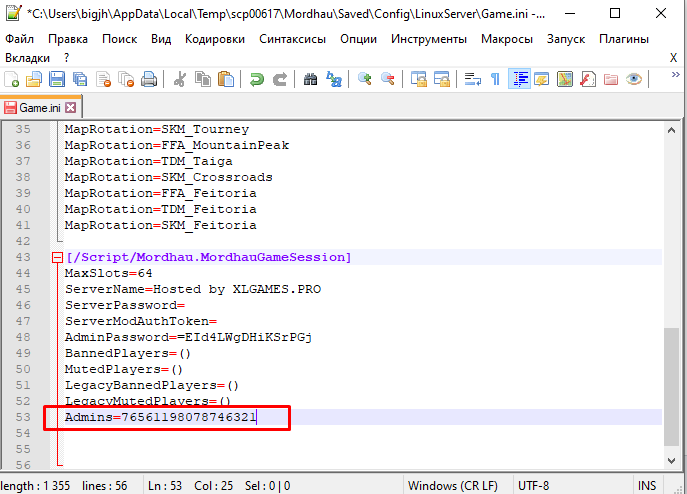Viewport: 687px width, 494px height.
Task: Click the Admins line in the editor
Action: [160, 417]
